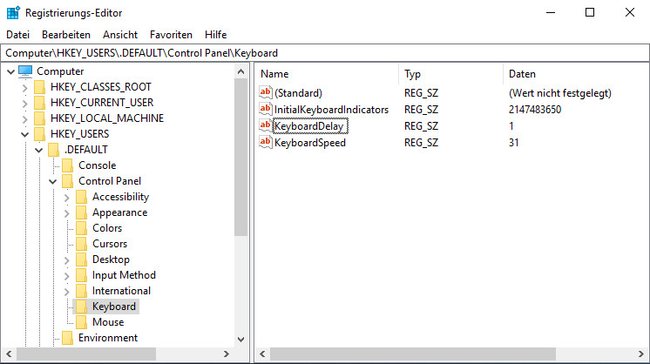Click the string icon of (Standard) value
Image resolution: width=650 pixels, height=364 pixels.
point(265,92)
